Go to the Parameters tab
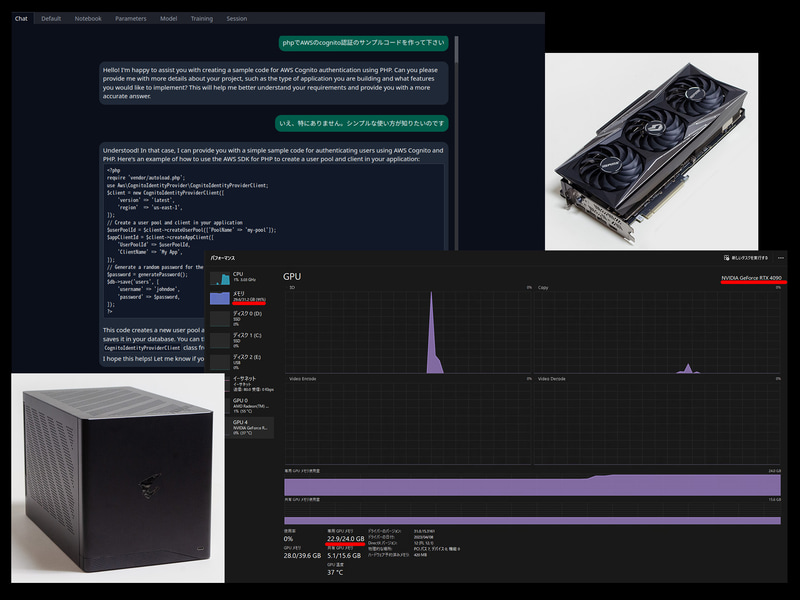Screen dimensions: 800x600 [131, 18]
